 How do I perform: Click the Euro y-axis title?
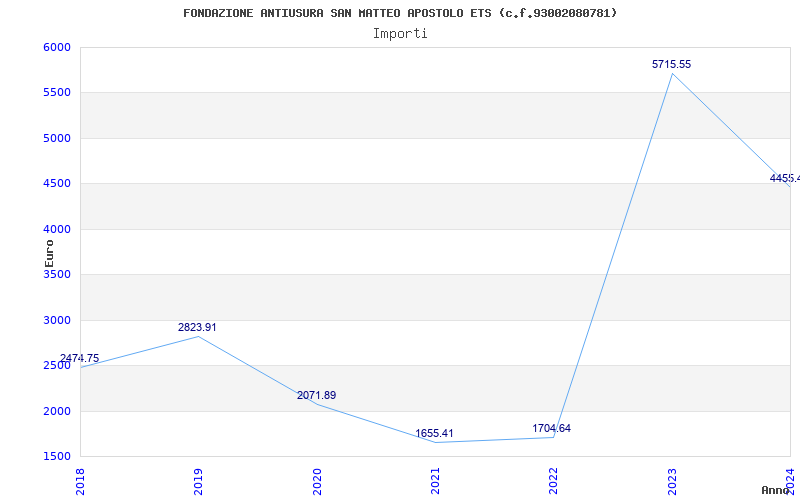pyautogui.click(x=49, y=253)
